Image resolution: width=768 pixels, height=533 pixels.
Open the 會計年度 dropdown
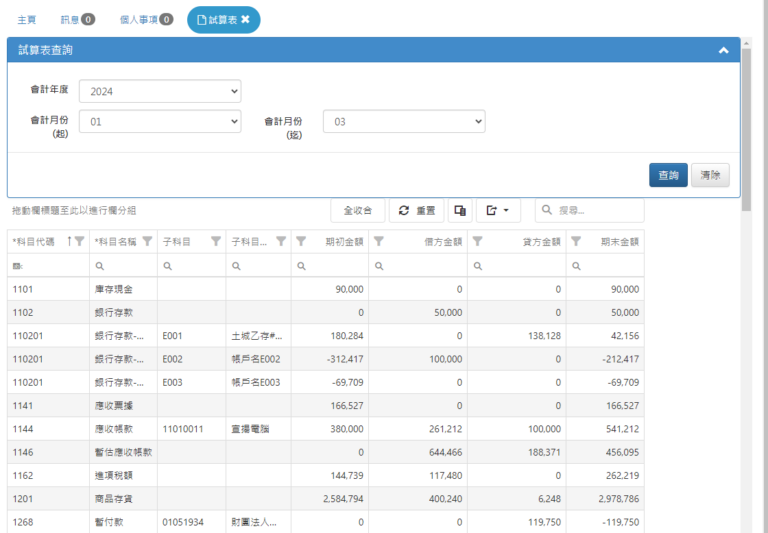click(x=160, y=91)
